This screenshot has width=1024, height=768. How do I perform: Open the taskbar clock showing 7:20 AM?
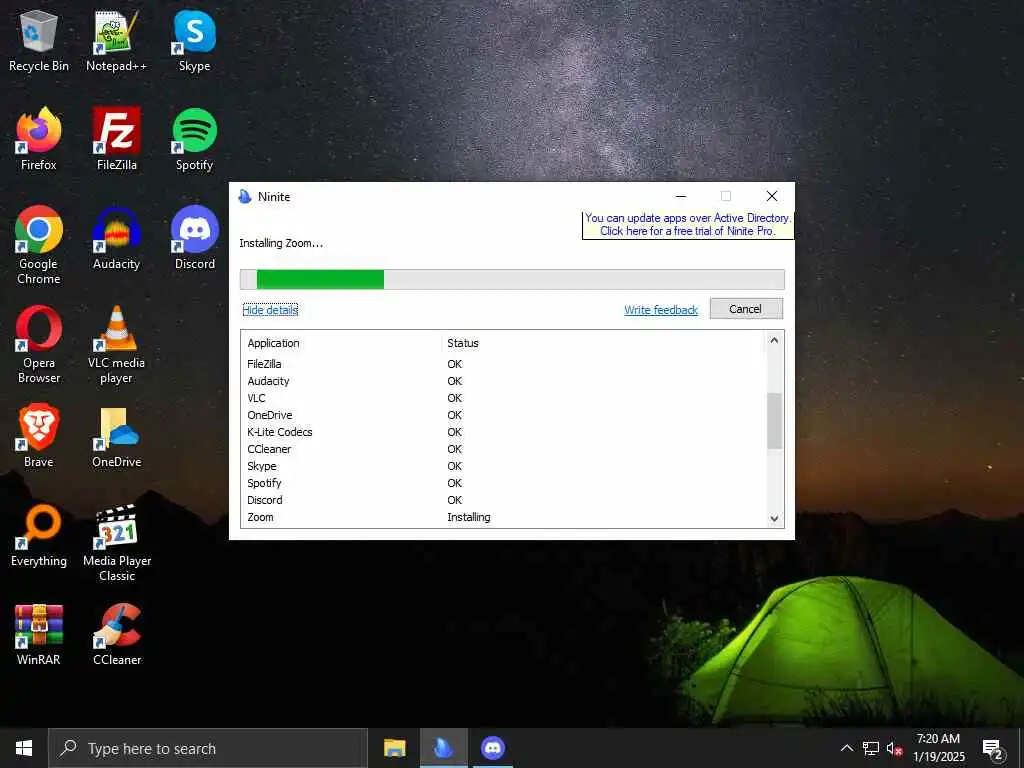[x=938, y=748]
